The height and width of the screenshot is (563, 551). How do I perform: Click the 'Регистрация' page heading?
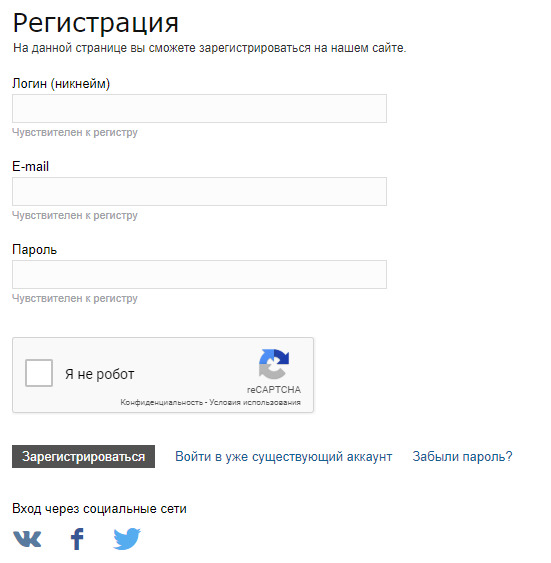tap(95, 22)
